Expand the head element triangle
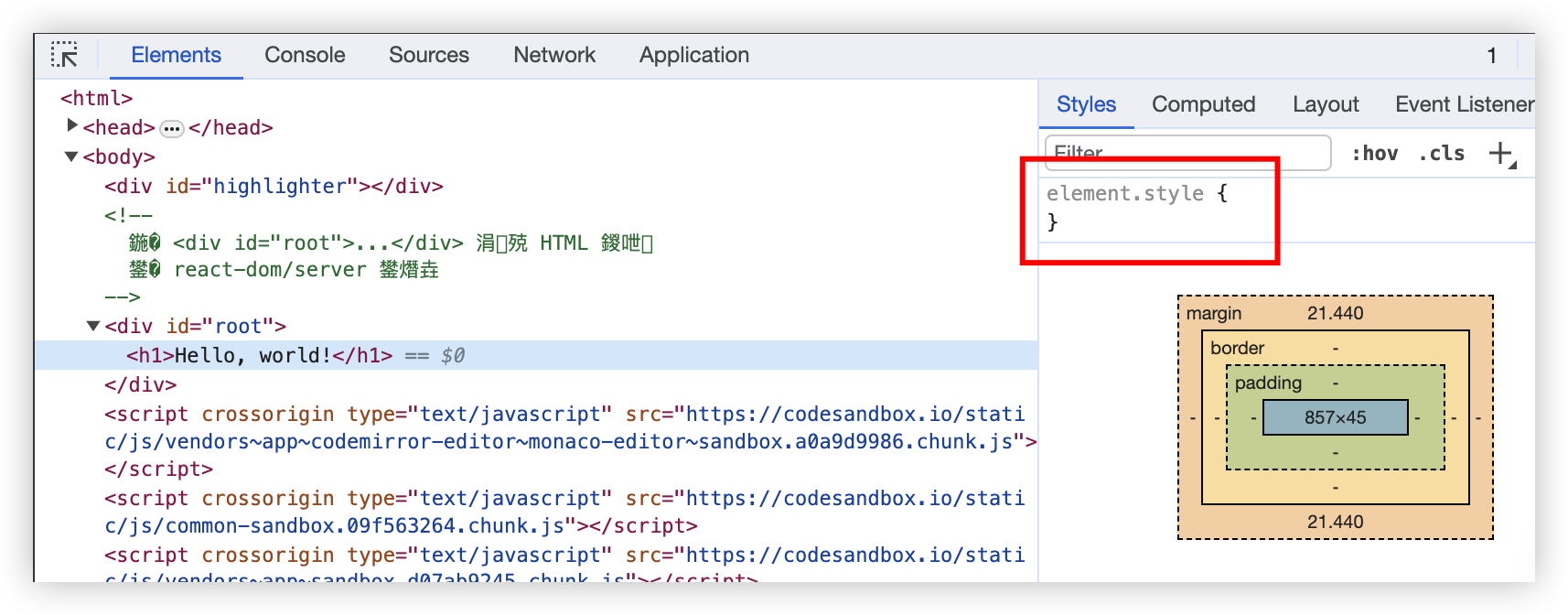Image resolution: width=1568 pixels, height=615 pixels. 72,125
